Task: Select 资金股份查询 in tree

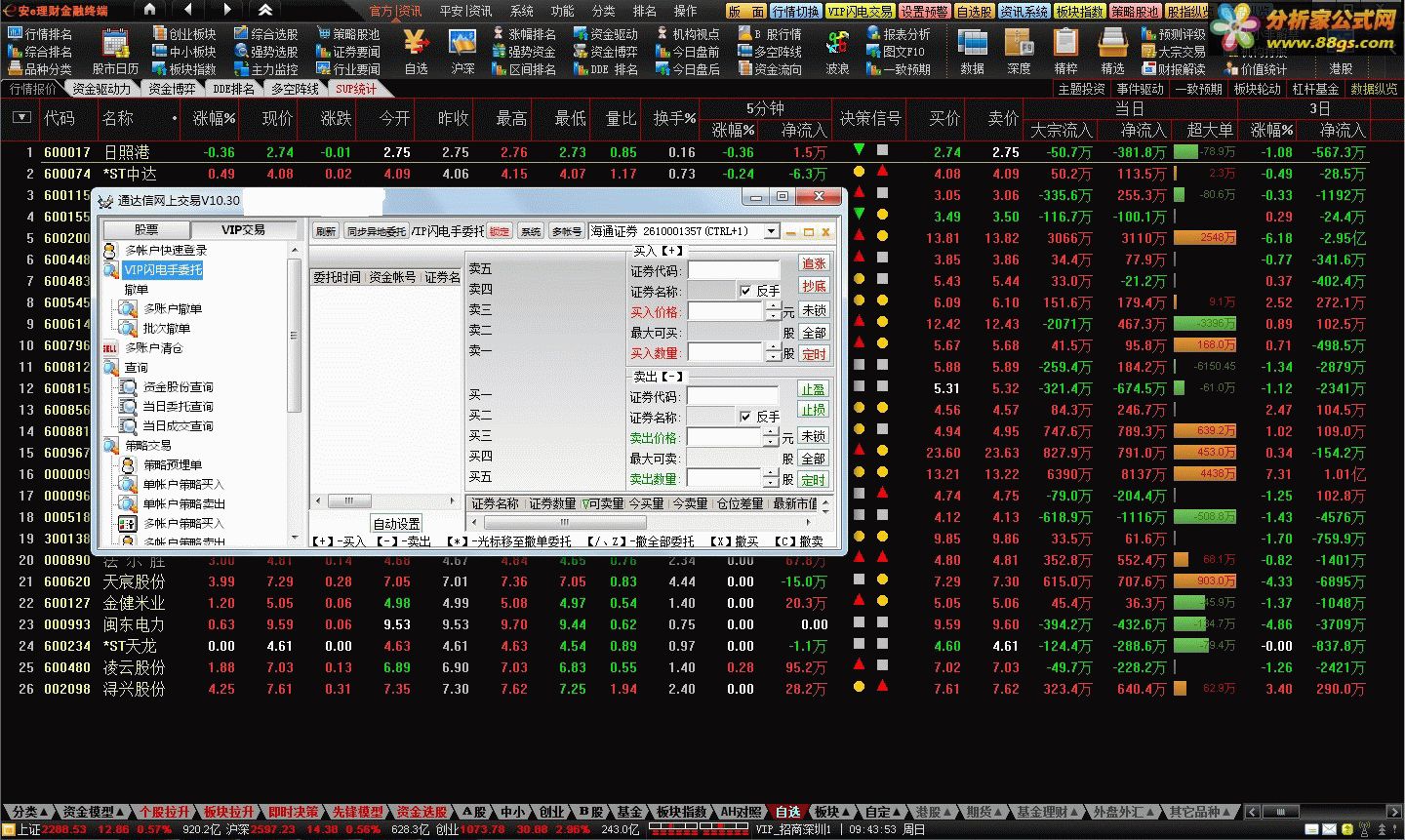Action: pos(168,387)
